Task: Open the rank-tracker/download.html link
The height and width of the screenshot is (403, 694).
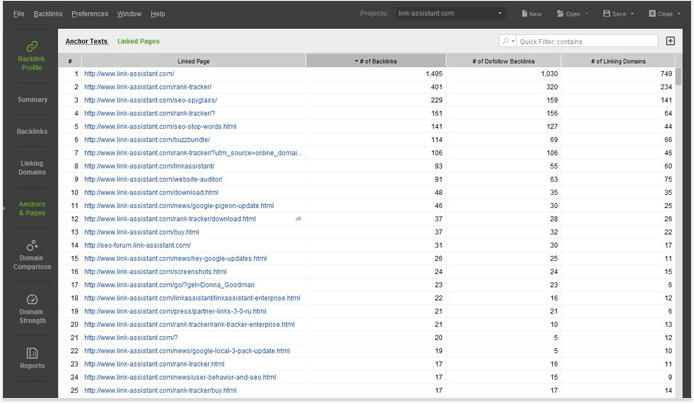Action: point(170,219)
